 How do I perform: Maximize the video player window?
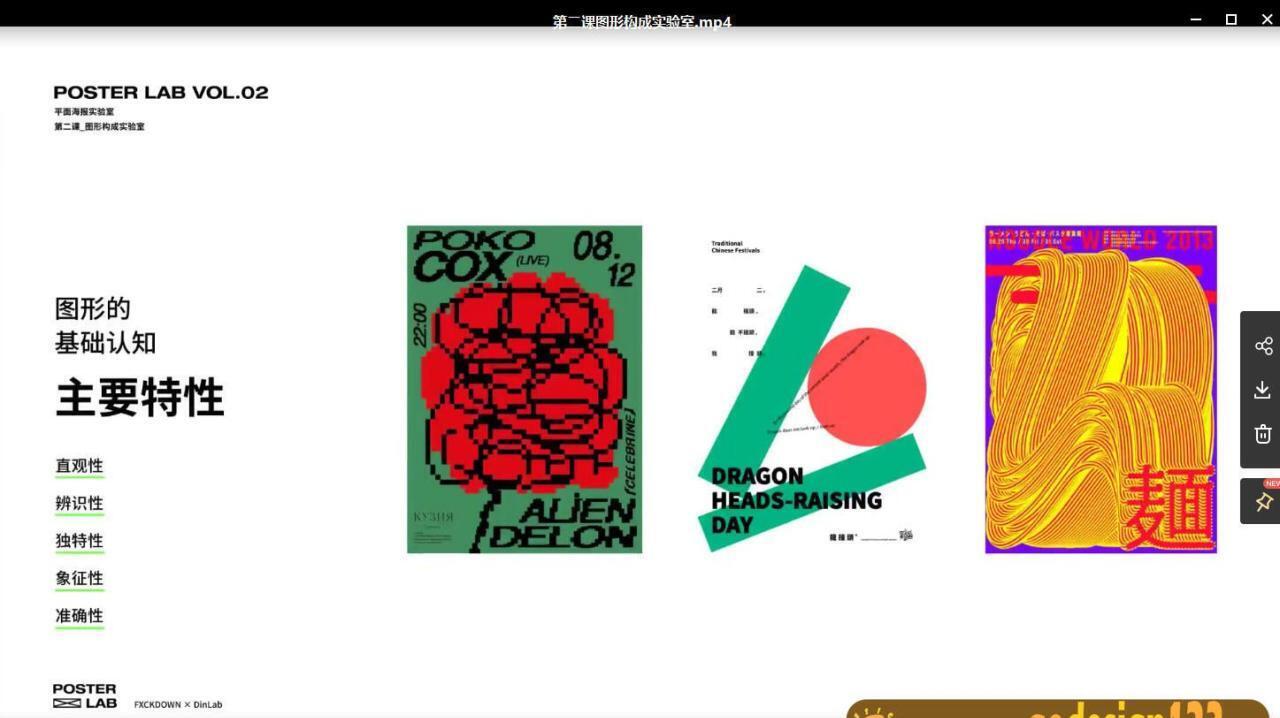(1231, 20)
